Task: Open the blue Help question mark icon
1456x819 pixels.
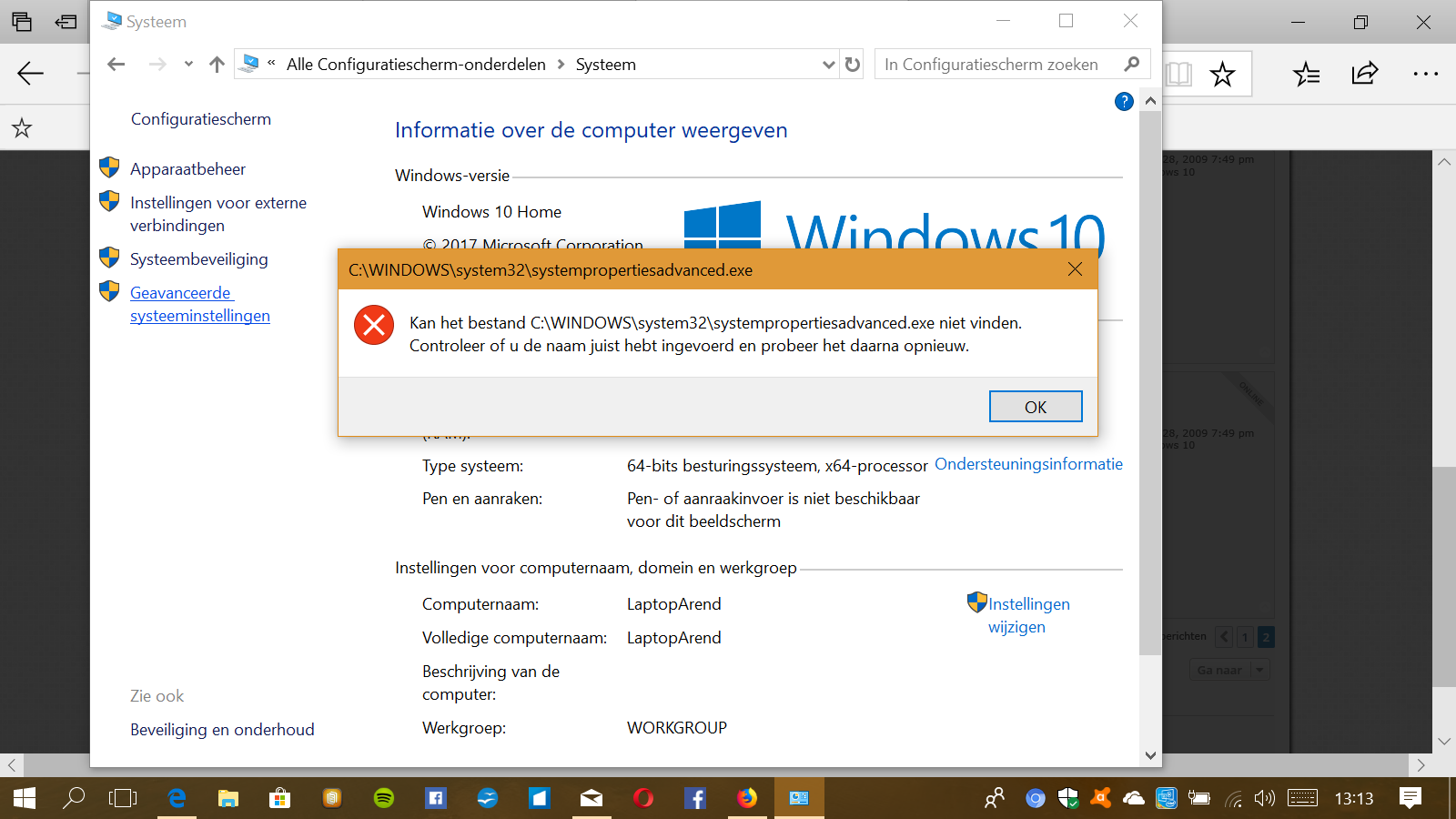Action: click(x=1124, y=102)
